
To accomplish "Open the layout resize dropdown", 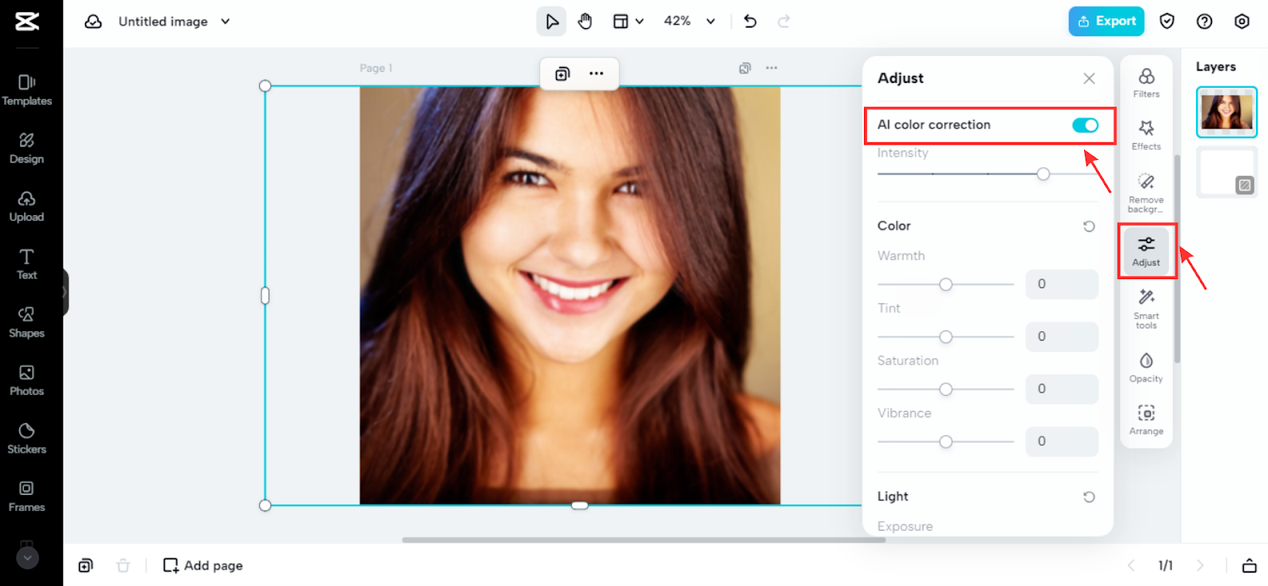I will point(628,21).
